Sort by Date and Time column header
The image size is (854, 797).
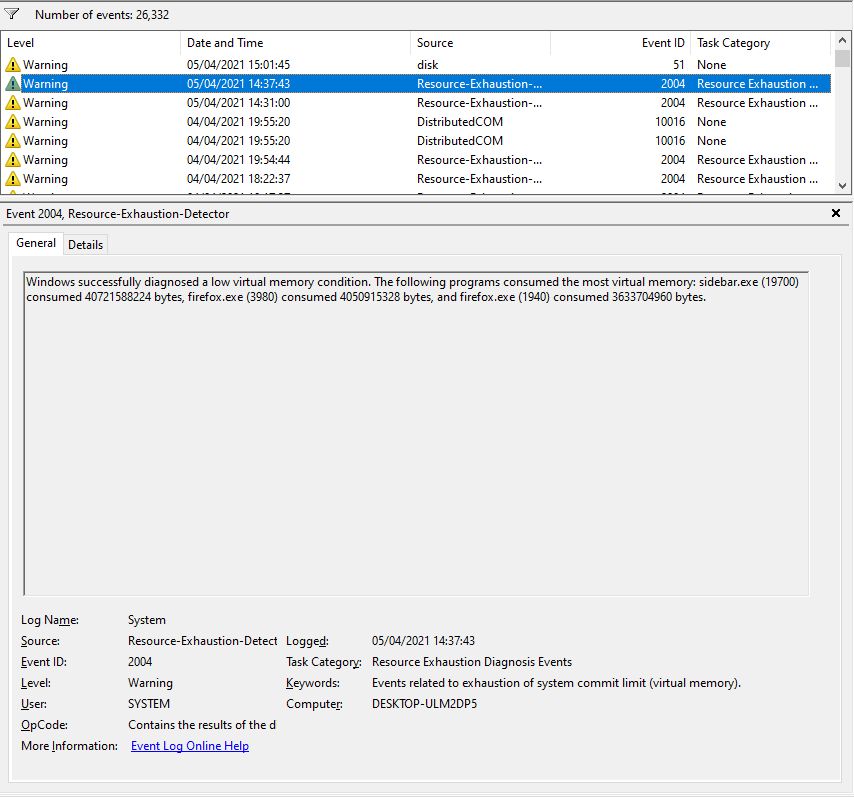click(295, 42)
